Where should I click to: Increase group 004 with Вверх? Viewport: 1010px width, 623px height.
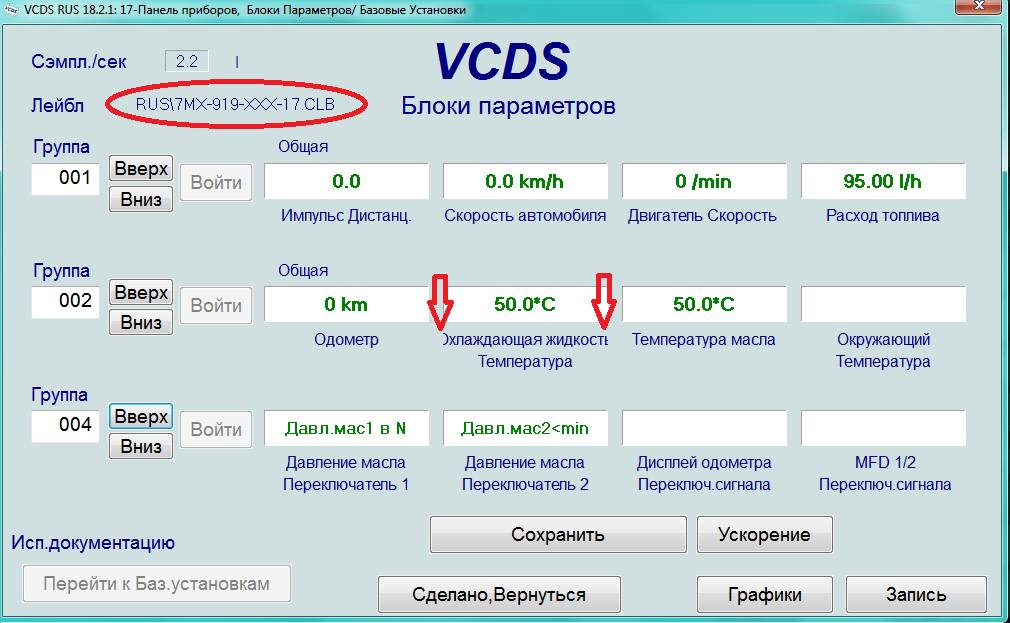click(141, 416)
